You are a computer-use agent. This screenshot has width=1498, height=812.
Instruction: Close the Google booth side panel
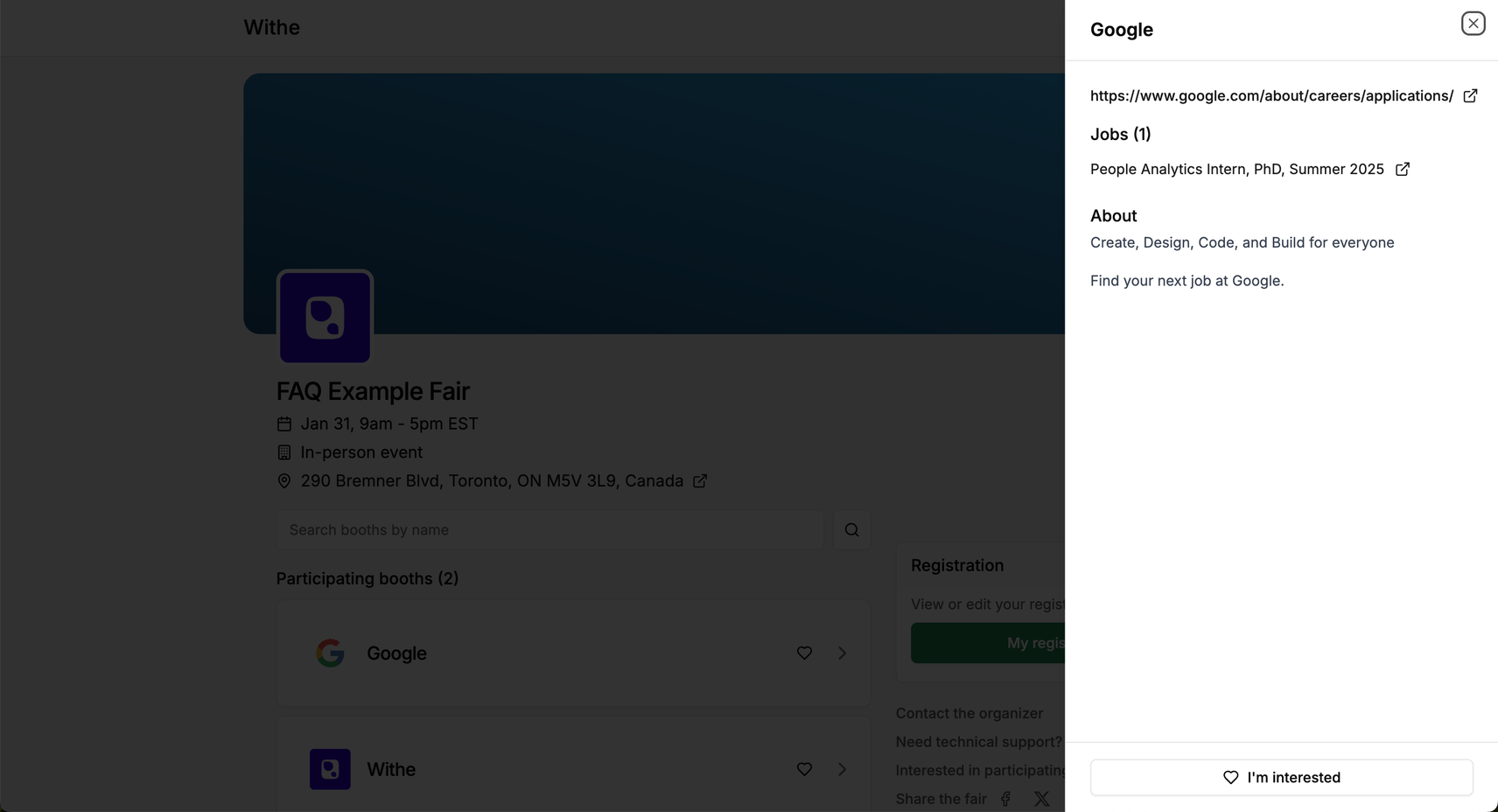1473,24
